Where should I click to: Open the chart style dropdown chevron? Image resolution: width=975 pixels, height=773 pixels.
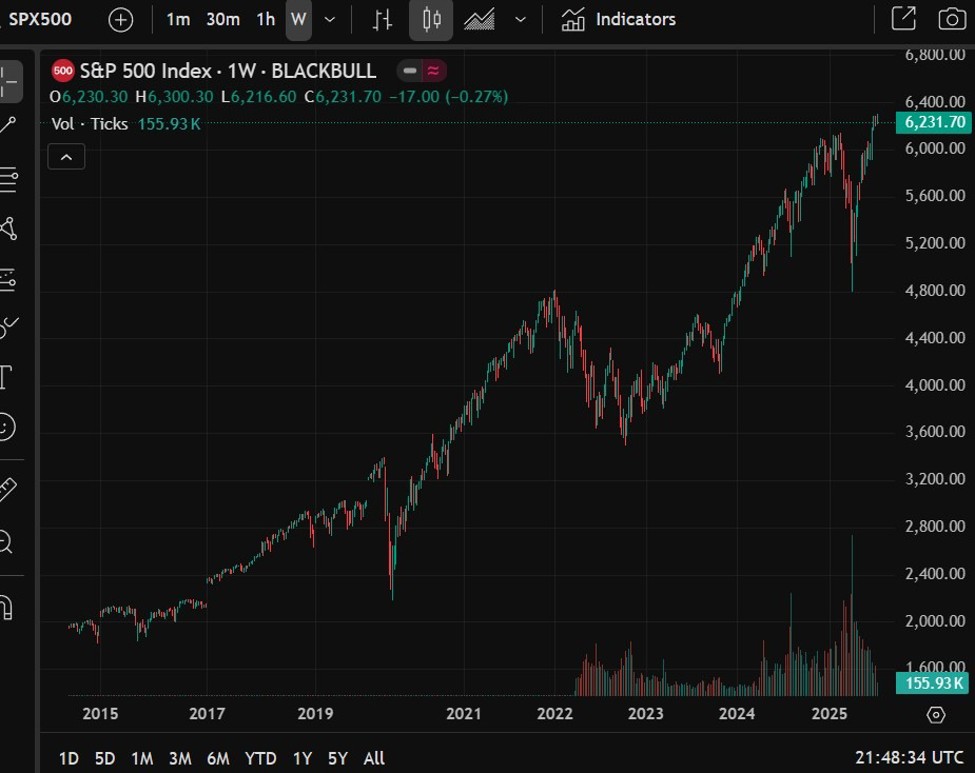519,19
